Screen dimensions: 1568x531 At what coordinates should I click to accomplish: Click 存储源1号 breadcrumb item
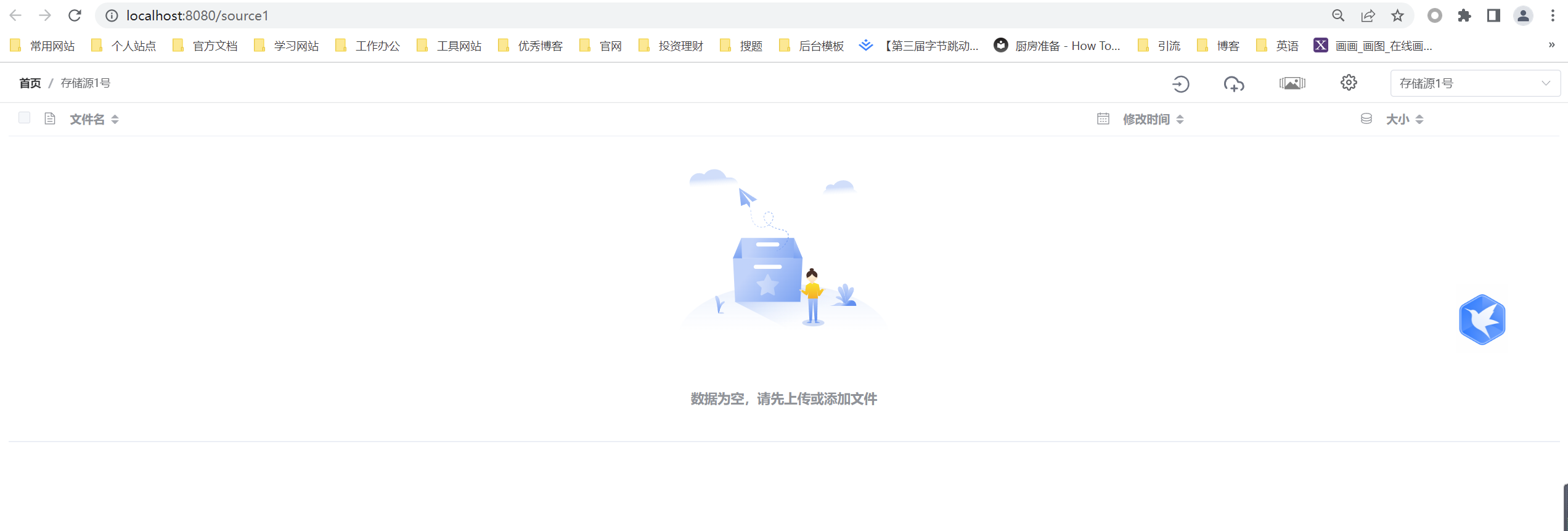[x=86, y=83]
